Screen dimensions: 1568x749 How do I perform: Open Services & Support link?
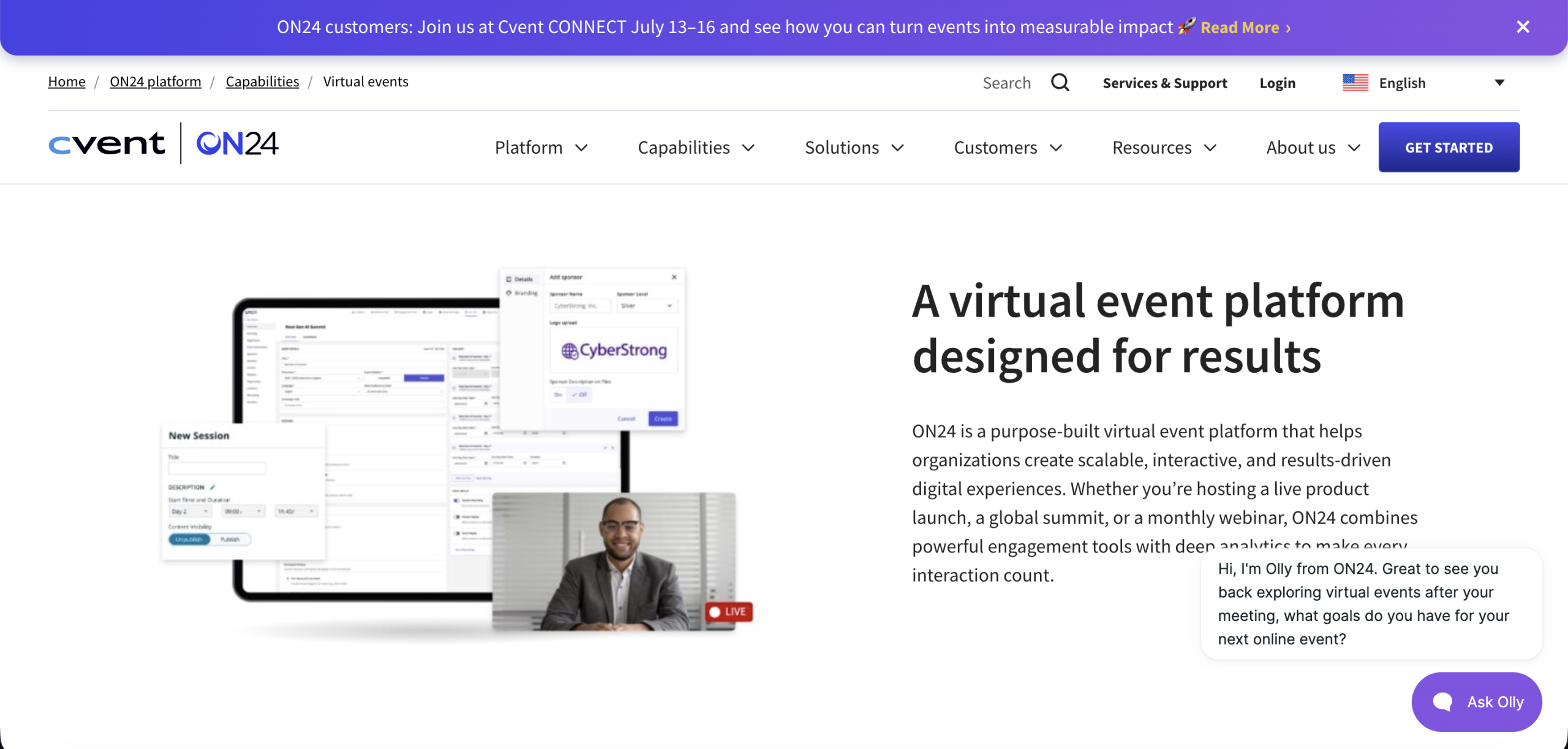point(1164,83)
